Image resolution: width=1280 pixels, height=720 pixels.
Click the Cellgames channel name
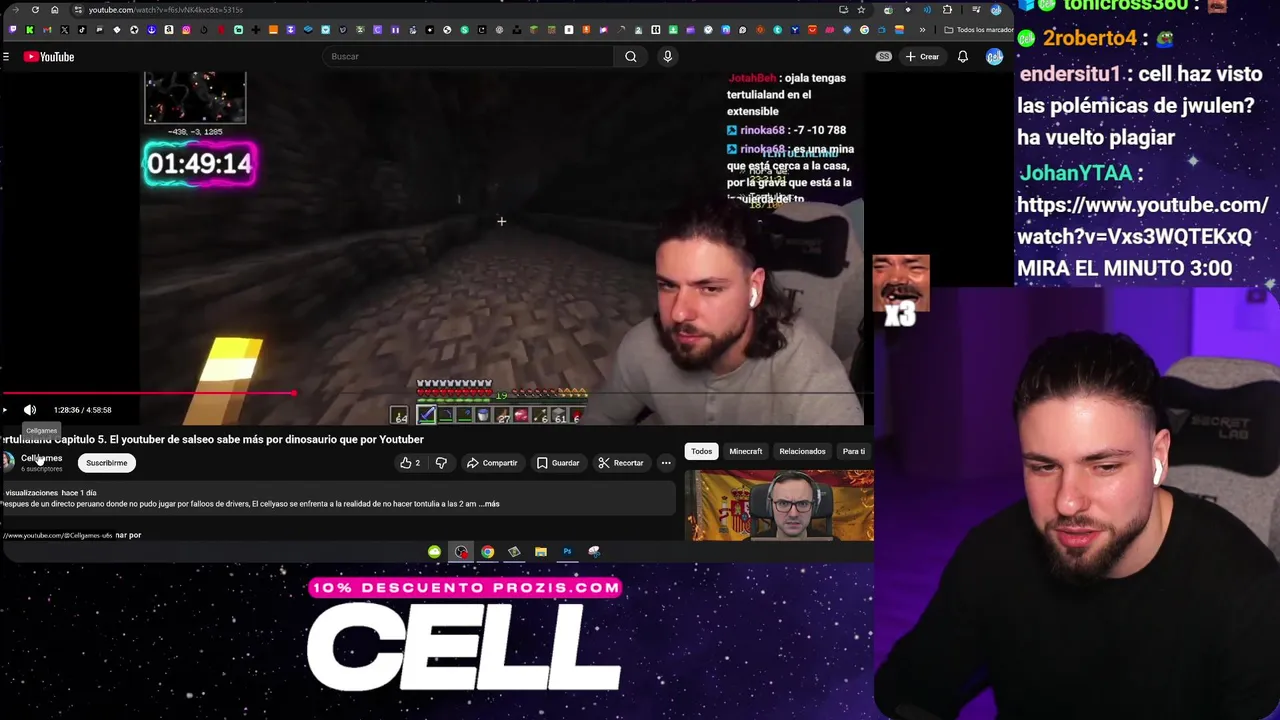(42, 458)
